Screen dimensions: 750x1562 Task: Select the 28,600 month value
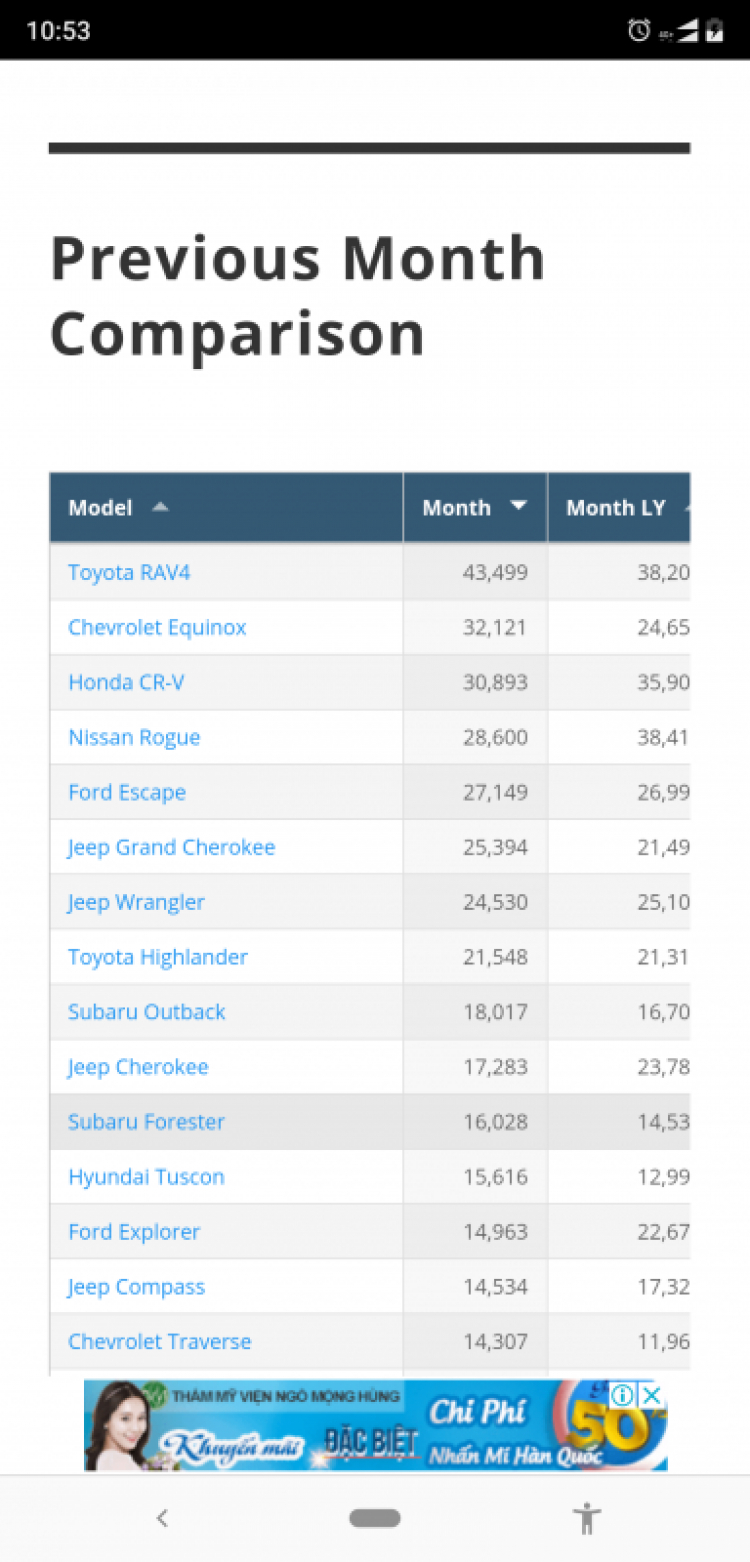tap(495, 737)
